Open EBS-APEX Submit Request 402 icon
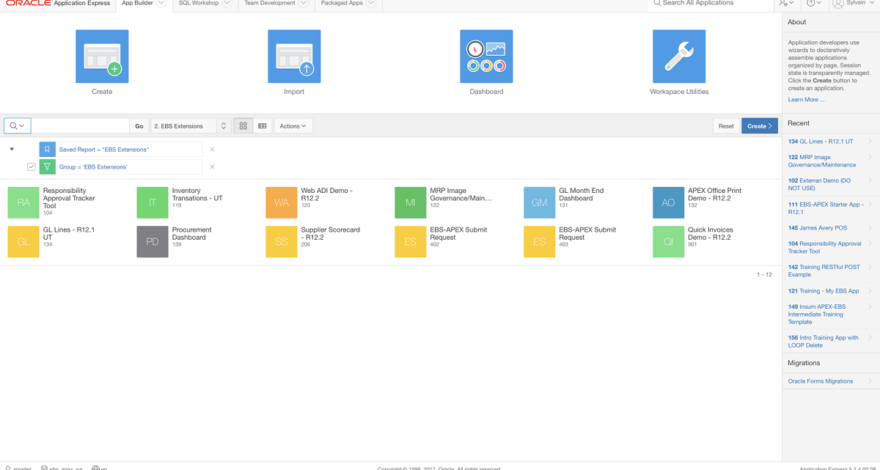This screenshot has width=880, height=470. pyautogui.click(x=410, y=242)
